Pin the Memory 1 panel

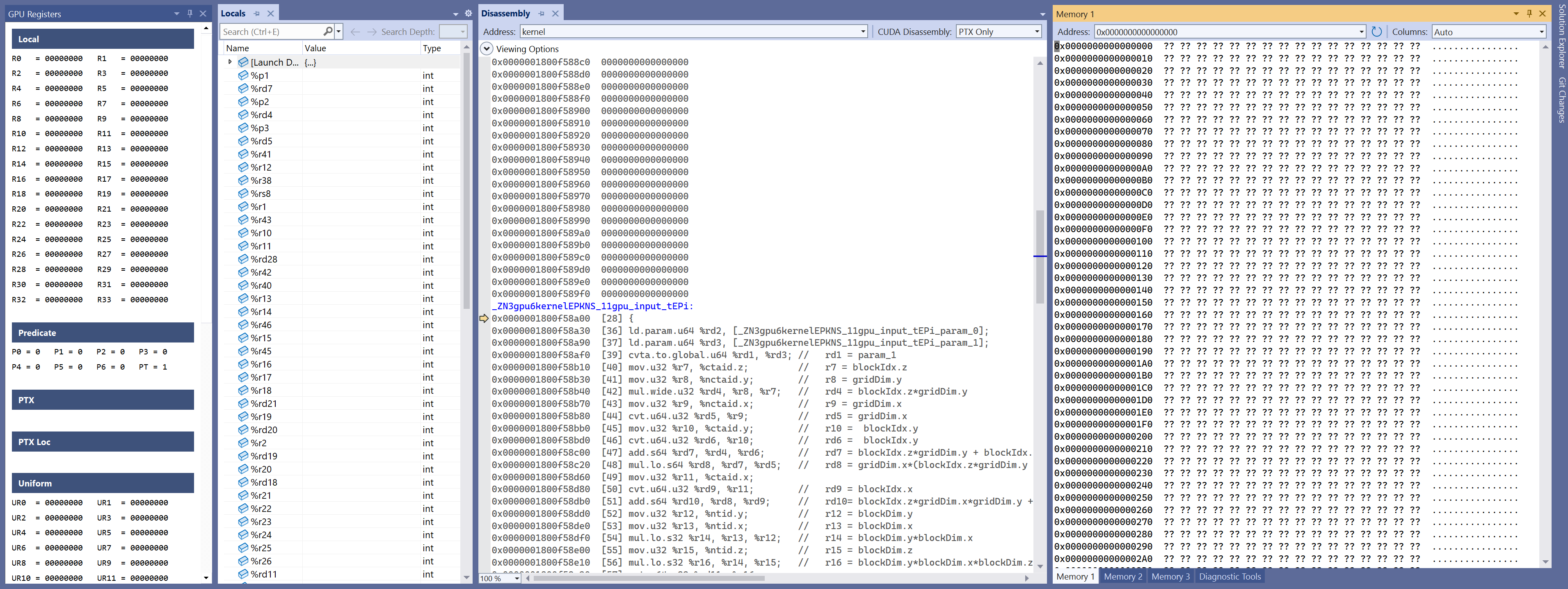pyautogui.click(x=1529, y=14)
